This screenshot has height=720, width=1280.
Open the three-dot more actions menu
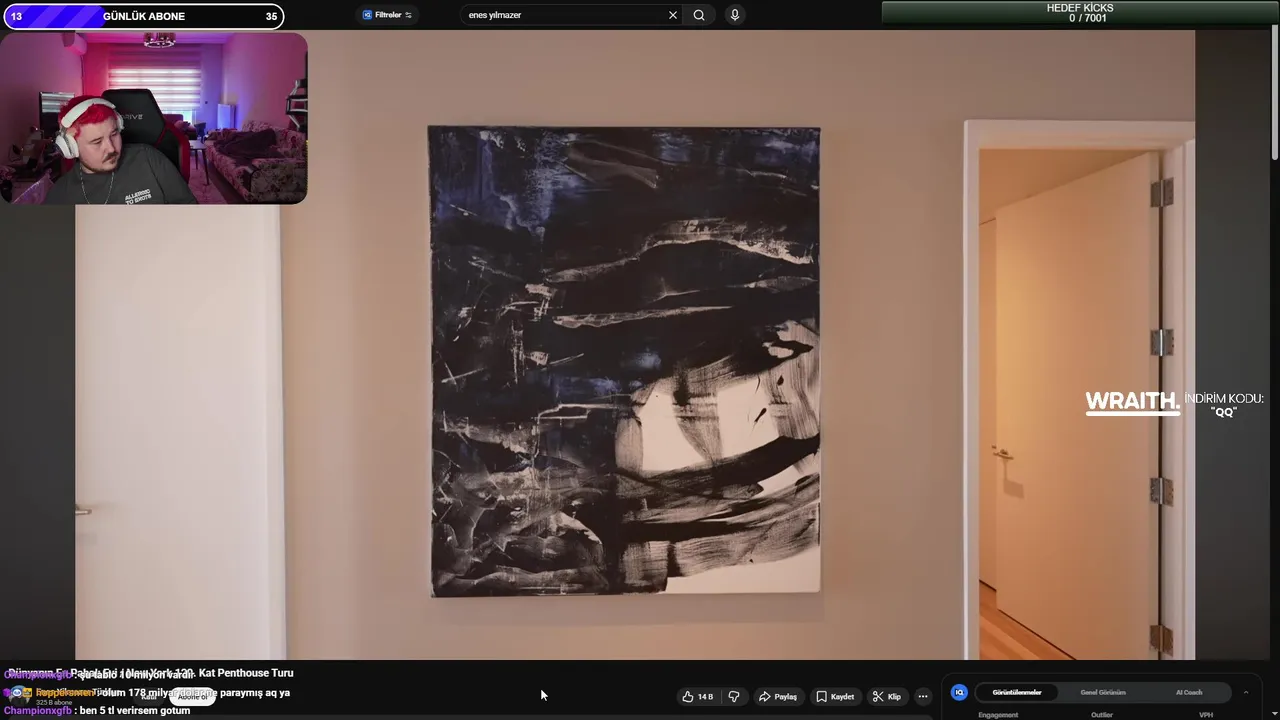[923, 697]
